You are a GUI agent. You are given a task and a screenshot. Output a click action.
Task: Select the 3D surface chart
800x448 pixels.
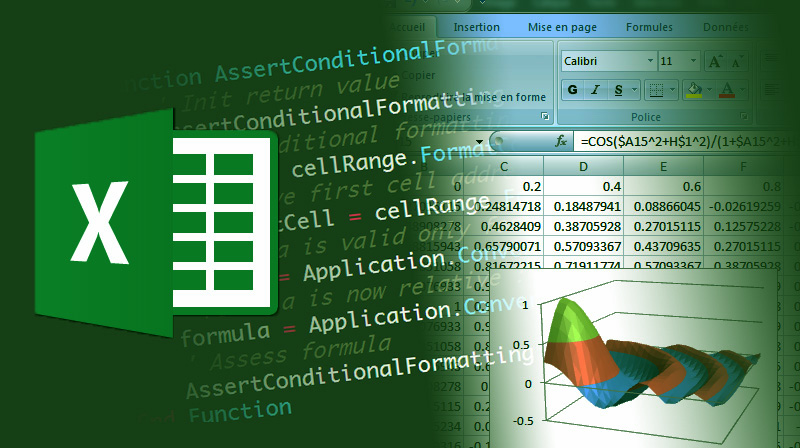tap(633, 358)
